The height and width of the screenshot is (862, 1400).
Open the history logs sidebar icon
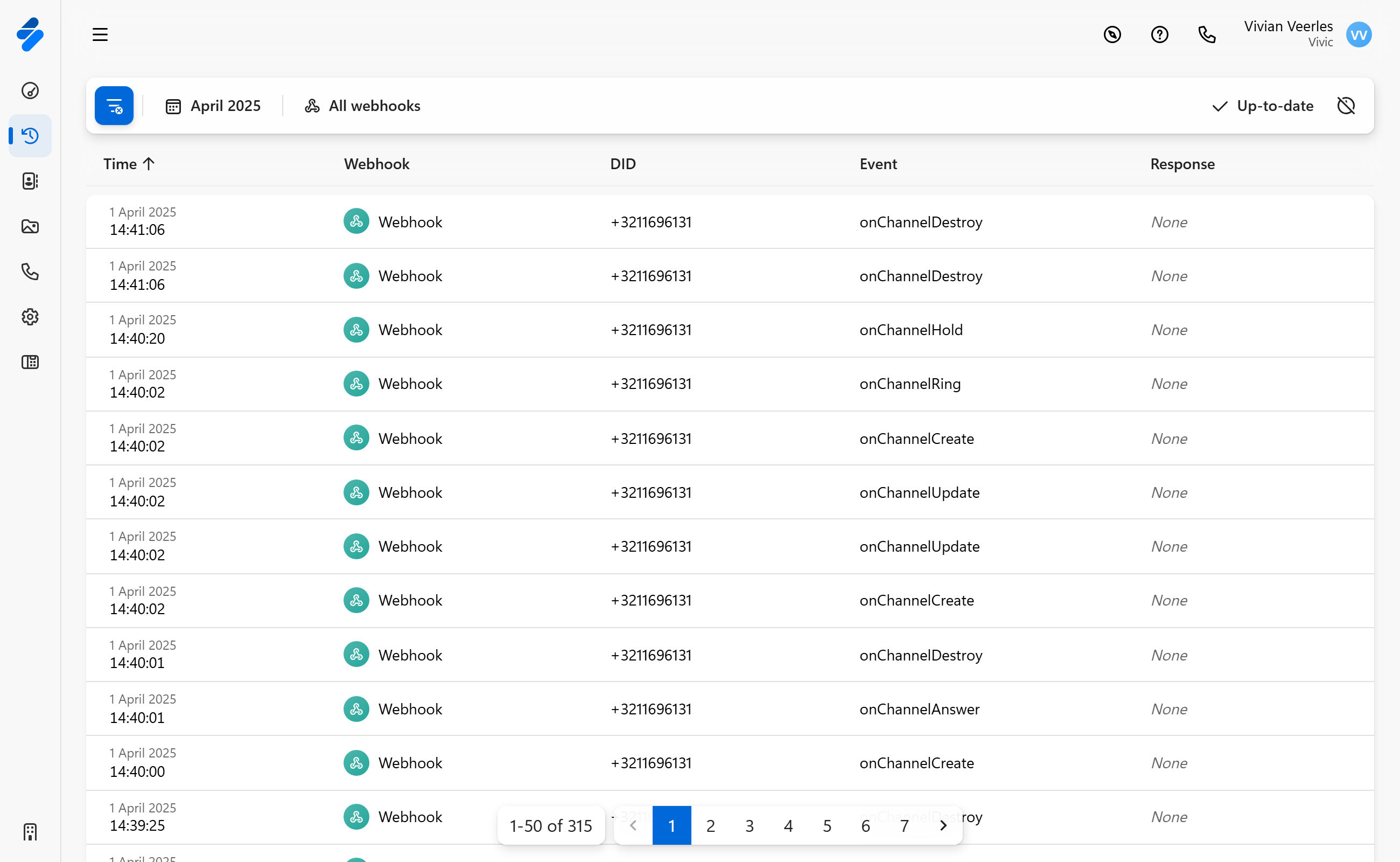(30, 136)
